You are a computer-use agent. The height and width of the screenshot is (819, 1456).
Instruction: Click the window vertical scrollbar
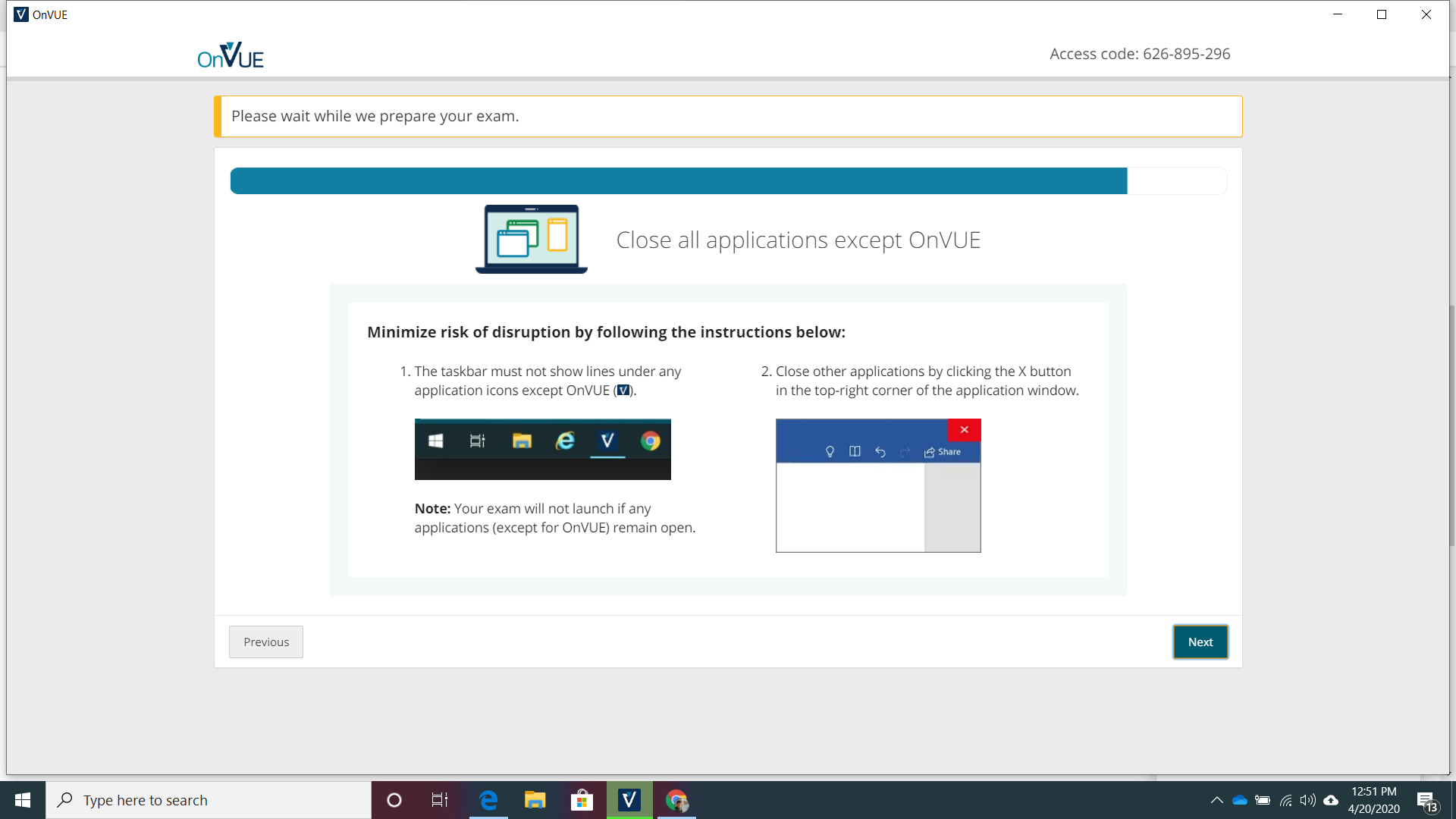point(1451,425)
